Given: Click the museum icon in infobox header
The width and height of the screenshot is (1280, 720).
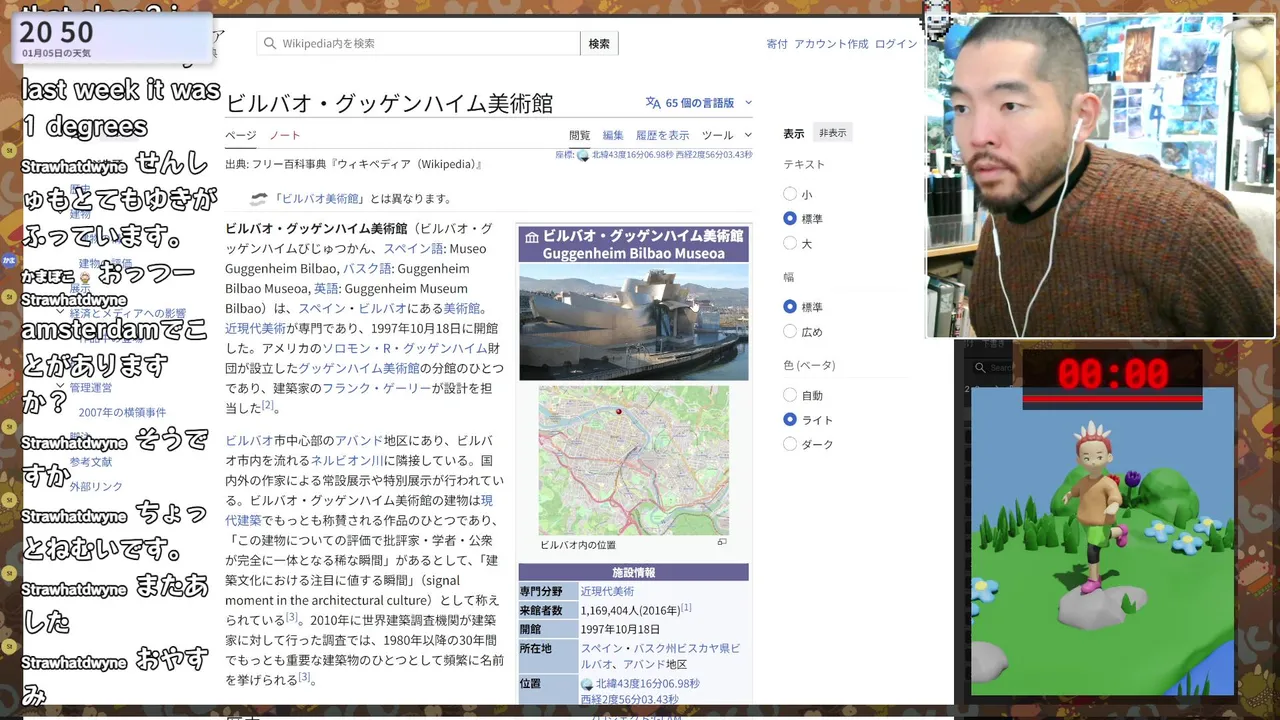Looking at the screenshot, I should 532,237.
